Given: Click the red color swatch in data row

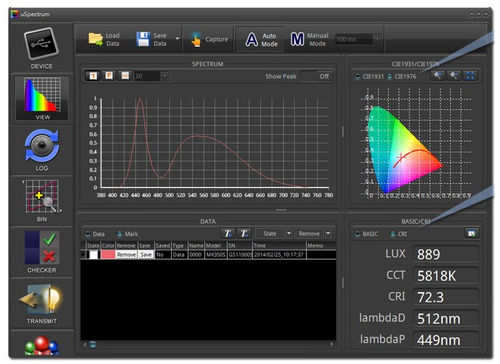Looking at the screenshot, I should (x=108, y=255).
